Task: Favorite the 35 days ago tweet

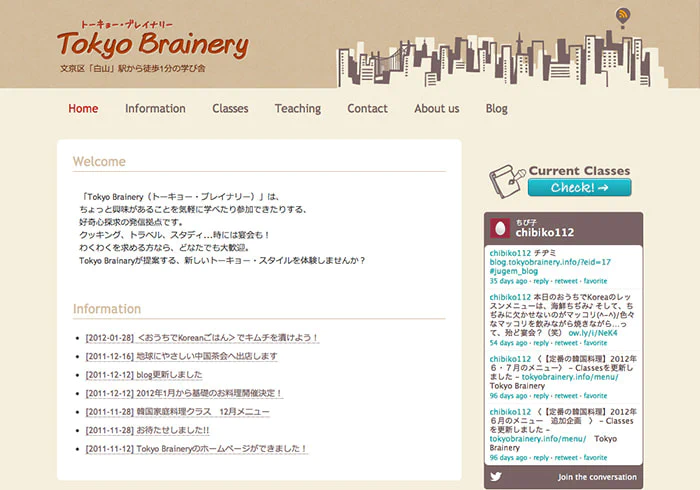Action: tap(596, 281)
